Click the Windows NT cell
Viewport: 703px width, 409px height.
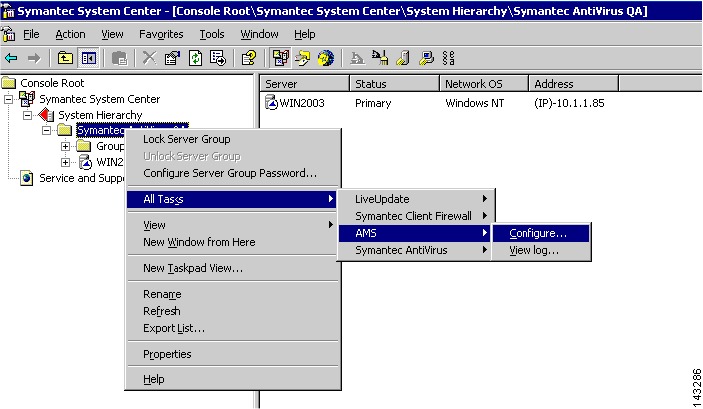[x=474, y=103]
